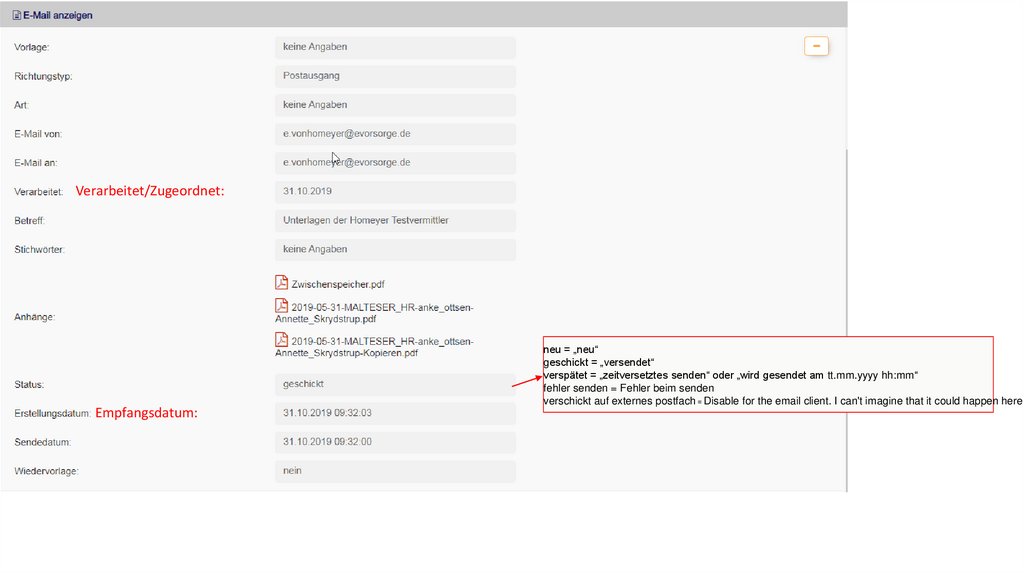The height and width of the screenshot is (574, 1024).
Task: Click the Stichwörter field
Action: 395,250
